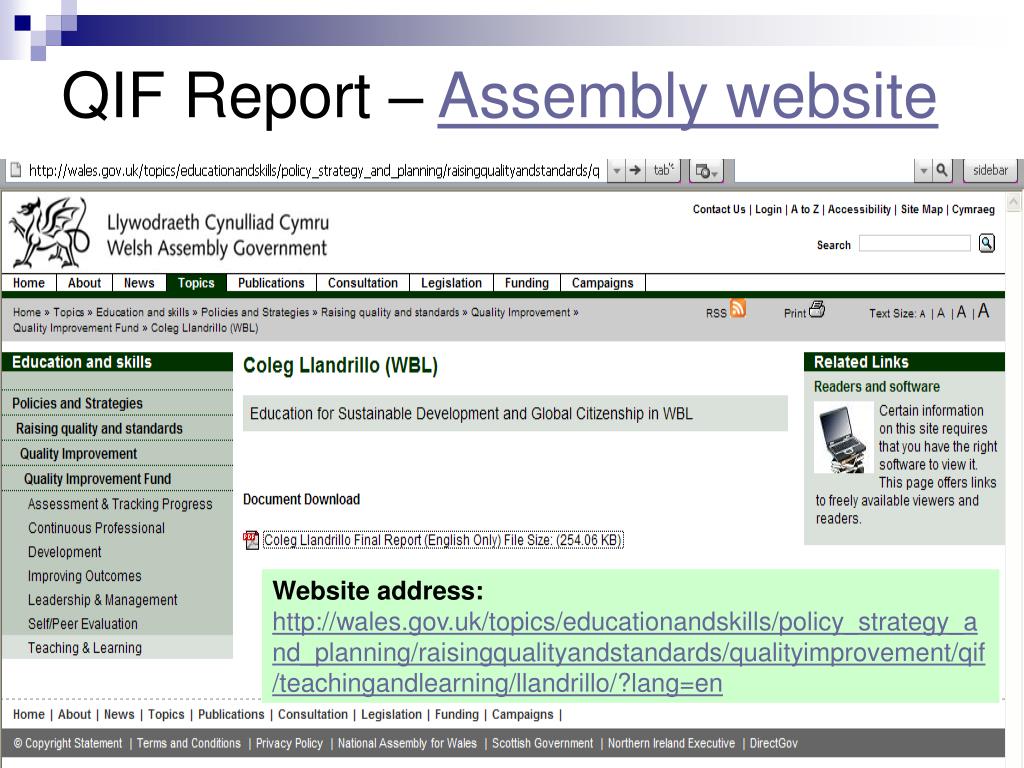Open the DirectGov footer link
Image resolution: width=1024 pixels, height=768 pixels.
click(774, 743)
